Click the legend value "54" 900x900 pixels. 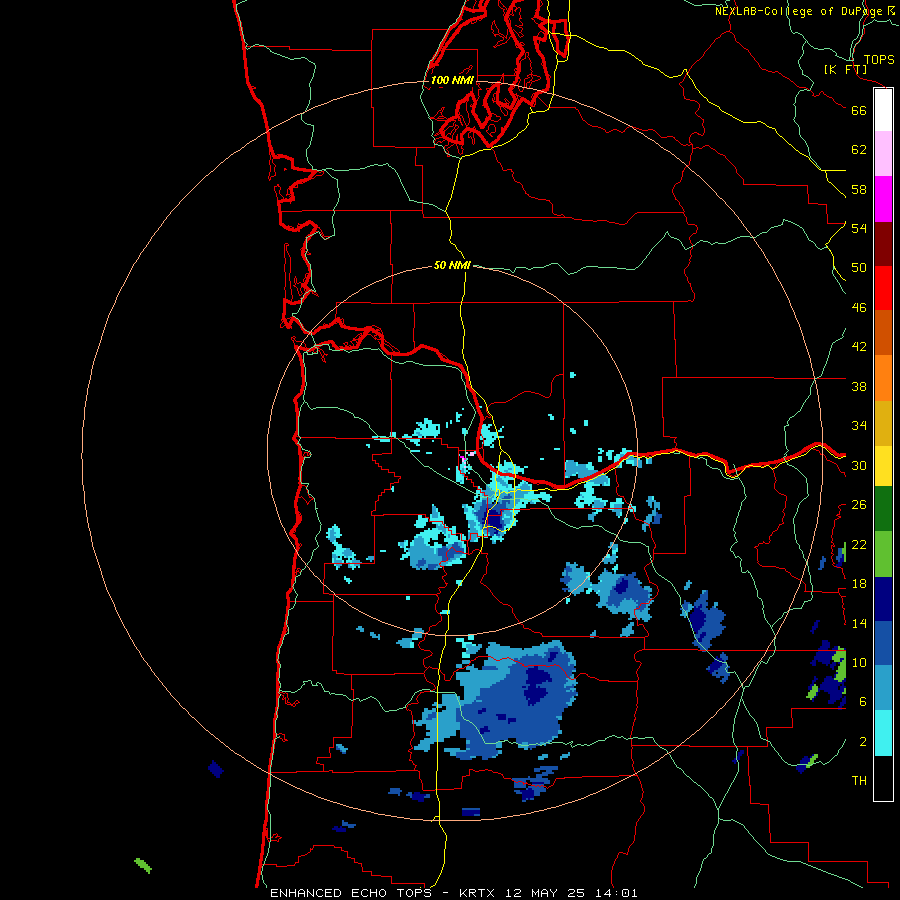tap(859, 228)
